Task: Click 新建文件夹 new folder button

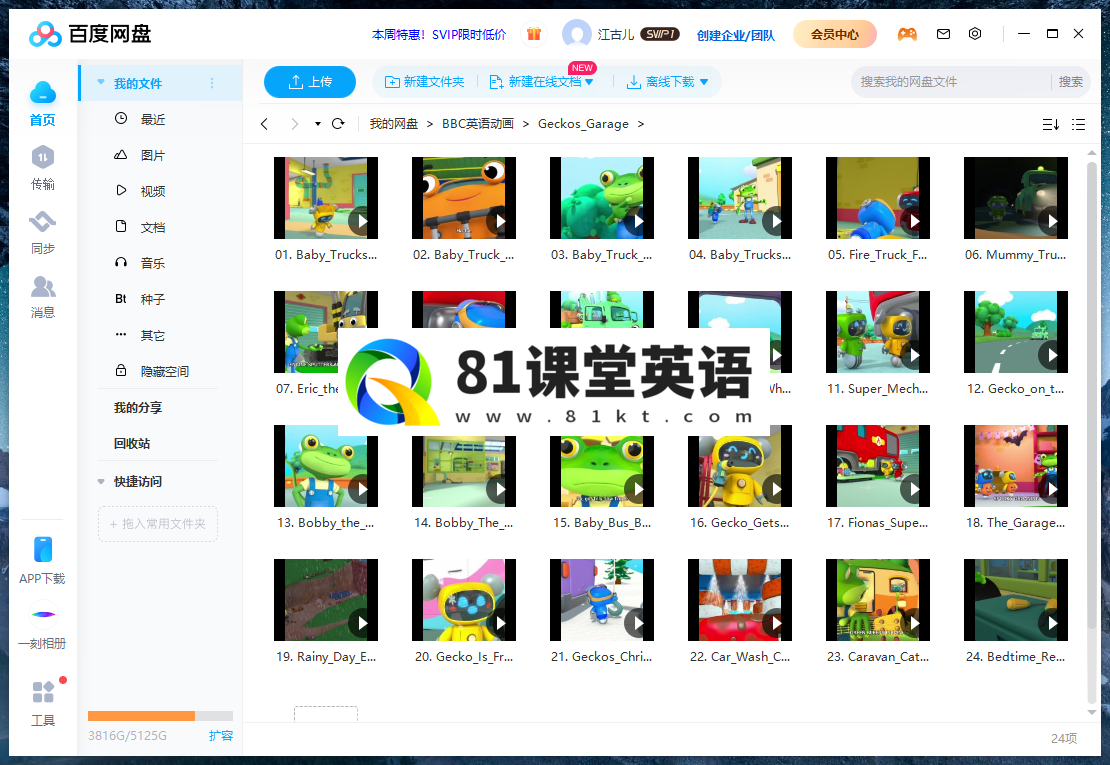Action: tap(425, 82)
